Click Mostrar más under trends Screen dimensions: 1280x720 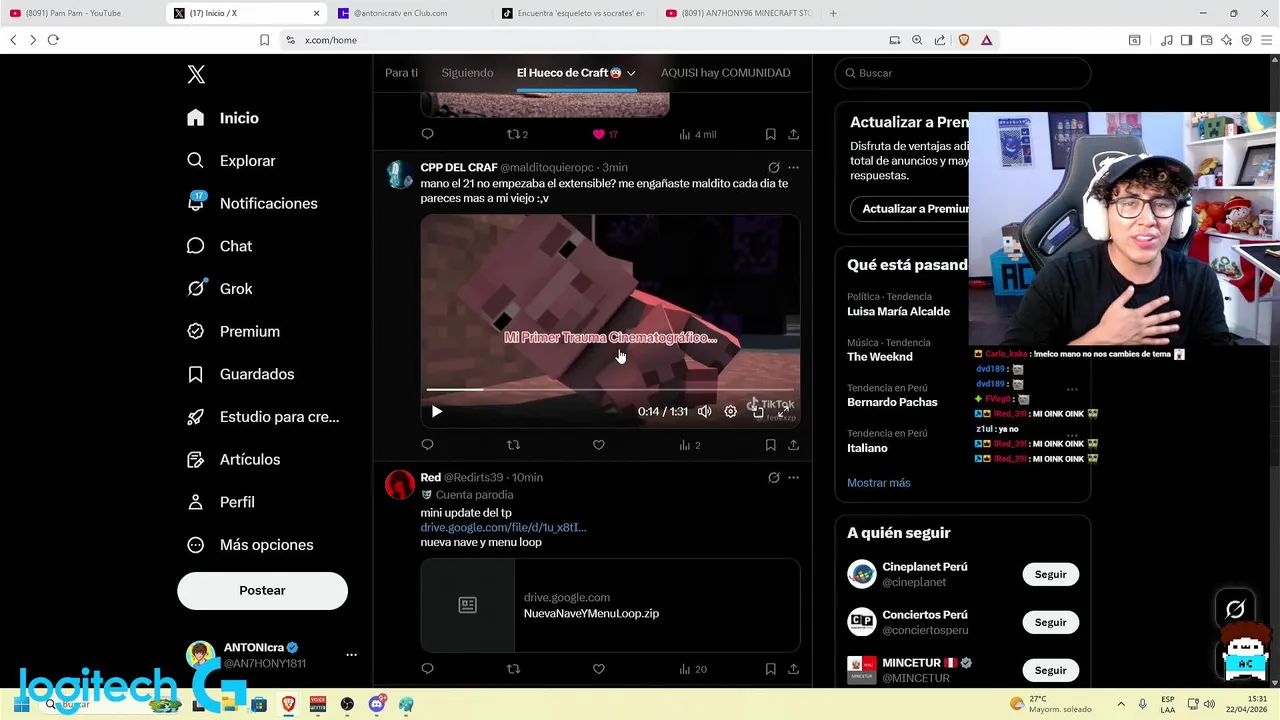click(878, 483)
